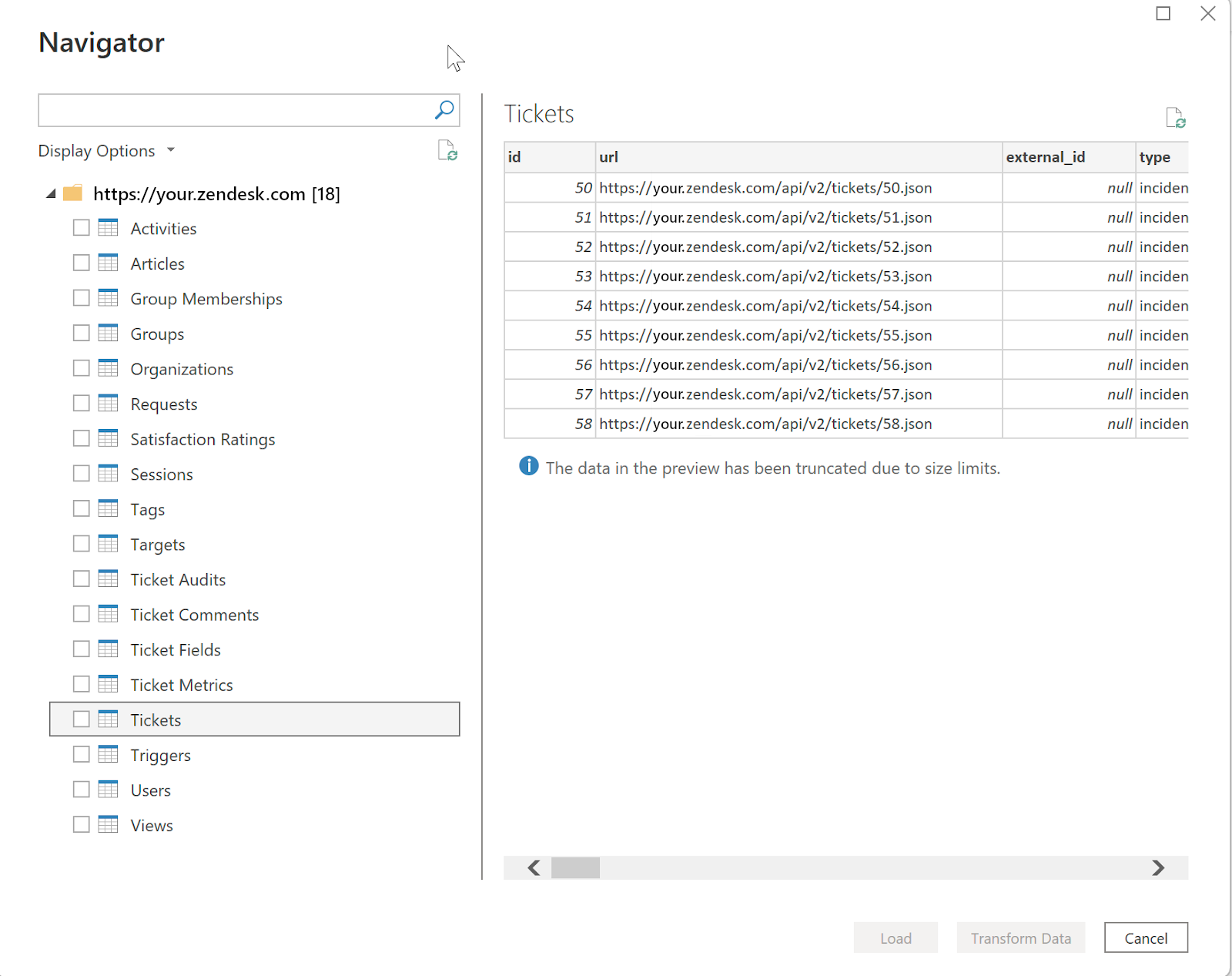Click inside the search input field
Viewport: 1232px width, 976px height.
(231, 110)
